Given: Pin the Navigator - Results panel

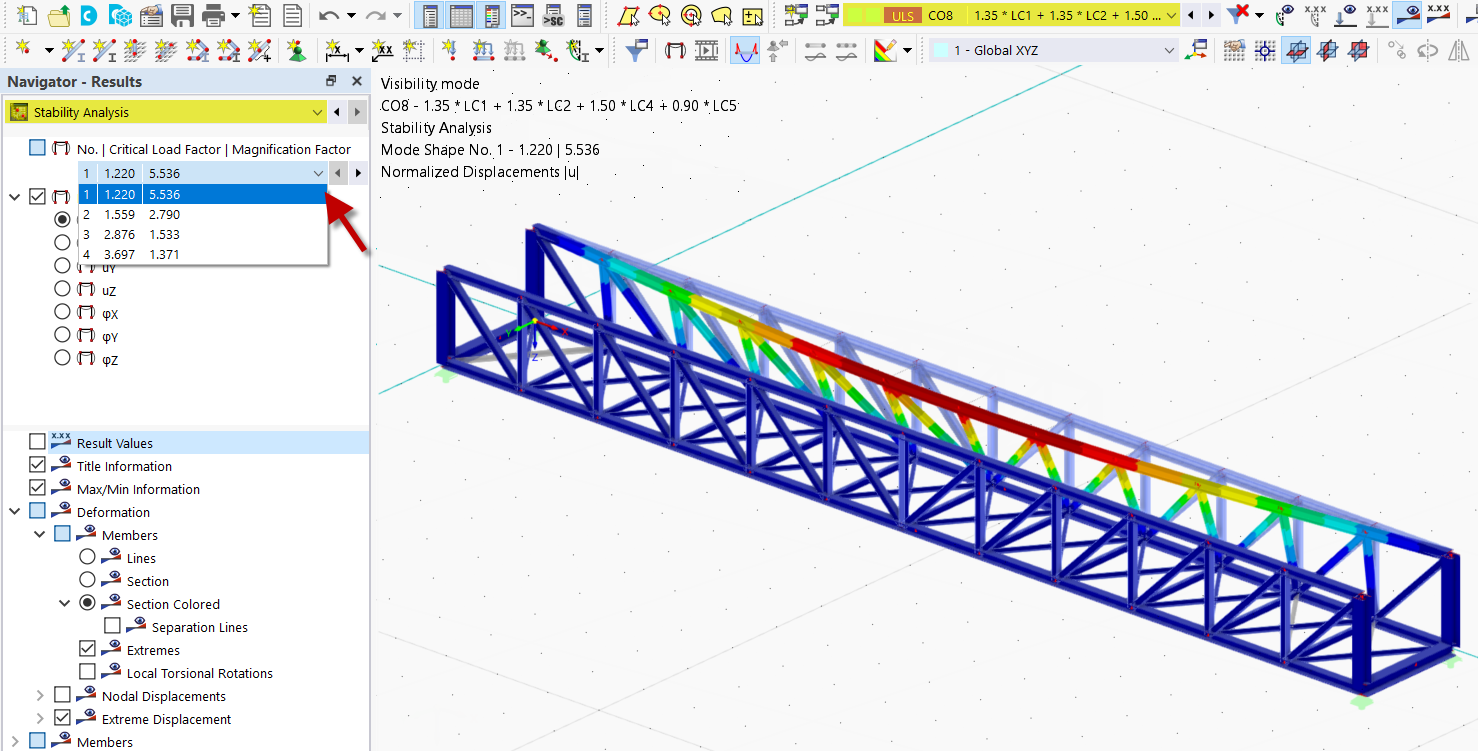Looking at the screenshot, I should (331, 81).
